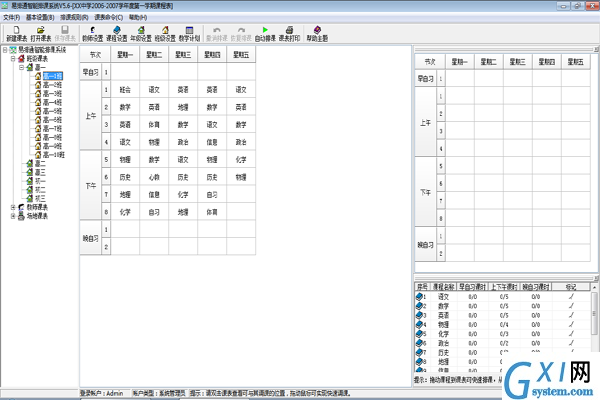The height and width of the screenshot is (400, 600).
Task: Select Thursday period 7 自习 cell
Action: [212, 194]
